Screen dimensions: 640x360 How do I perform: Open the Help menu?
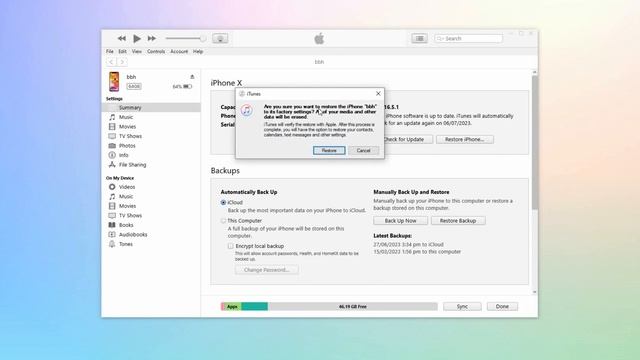[198, 51]
